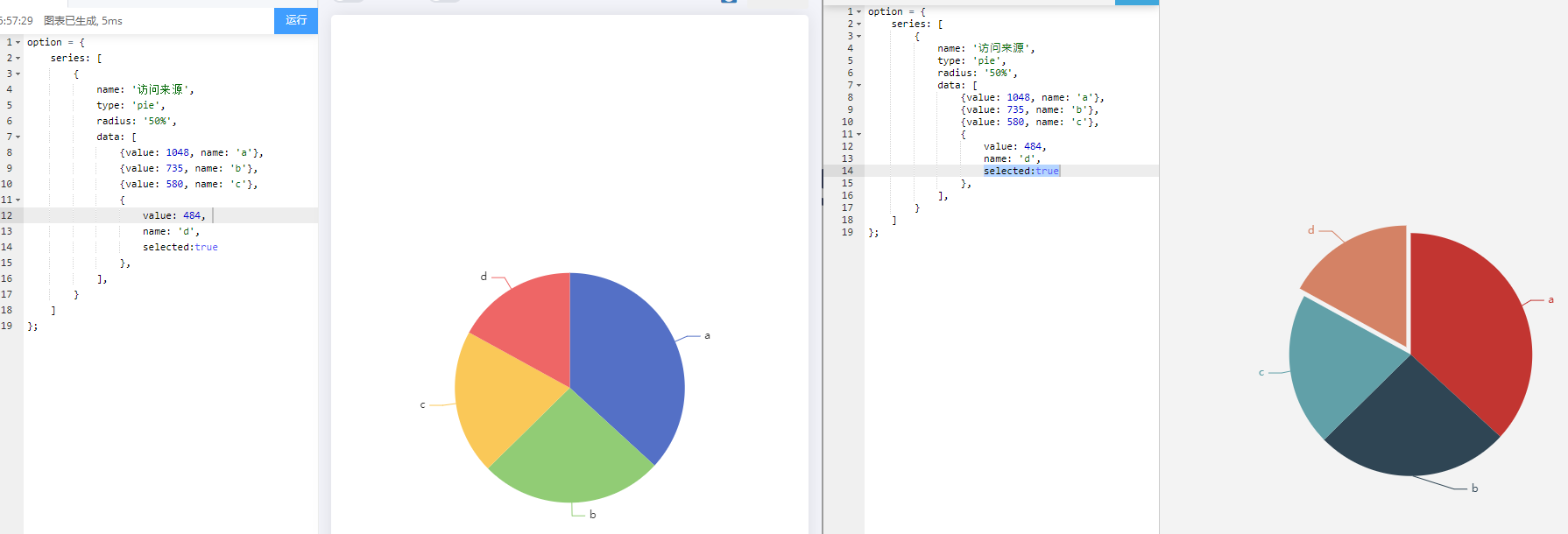The width and height of the screenshot is (1568, 534).
Task: Click the blue 运行 run button
Action: point(296,20)
